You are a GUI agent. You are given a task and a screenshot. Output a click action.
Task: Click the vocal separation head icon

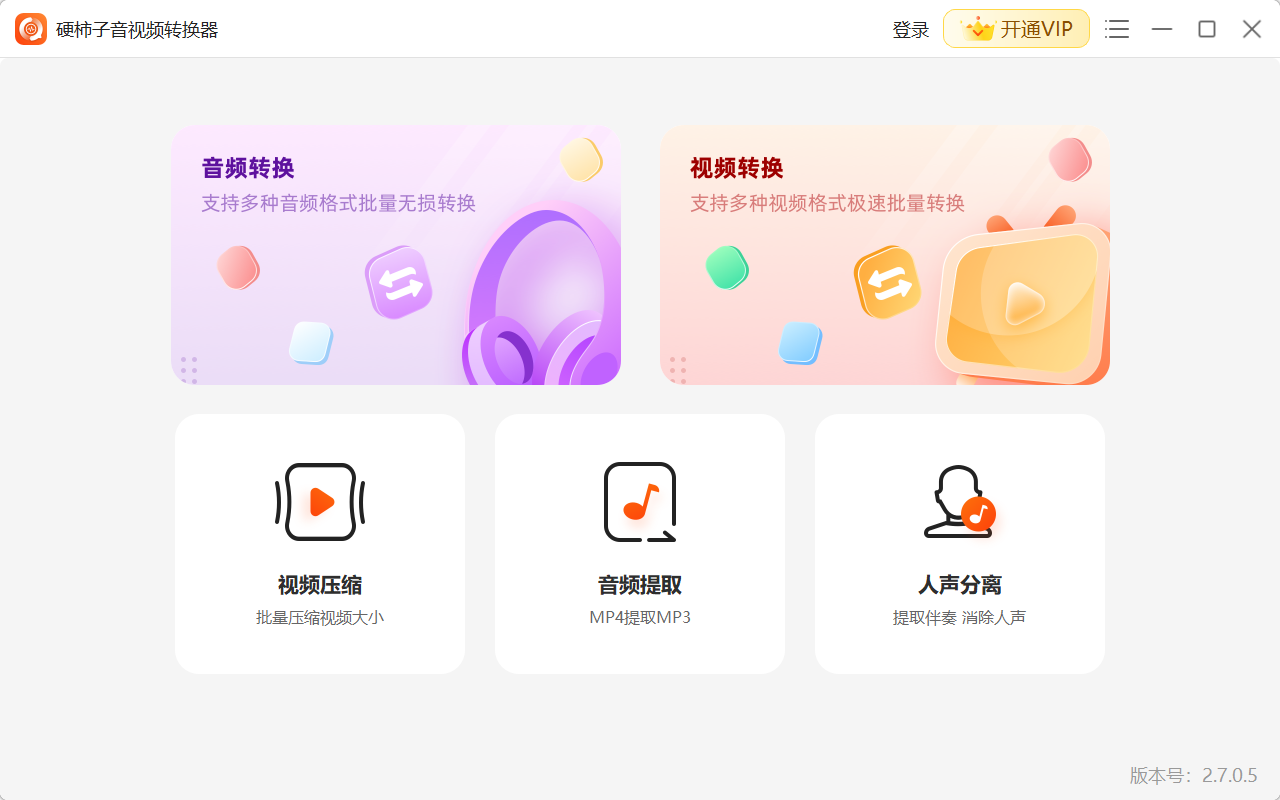959,502
